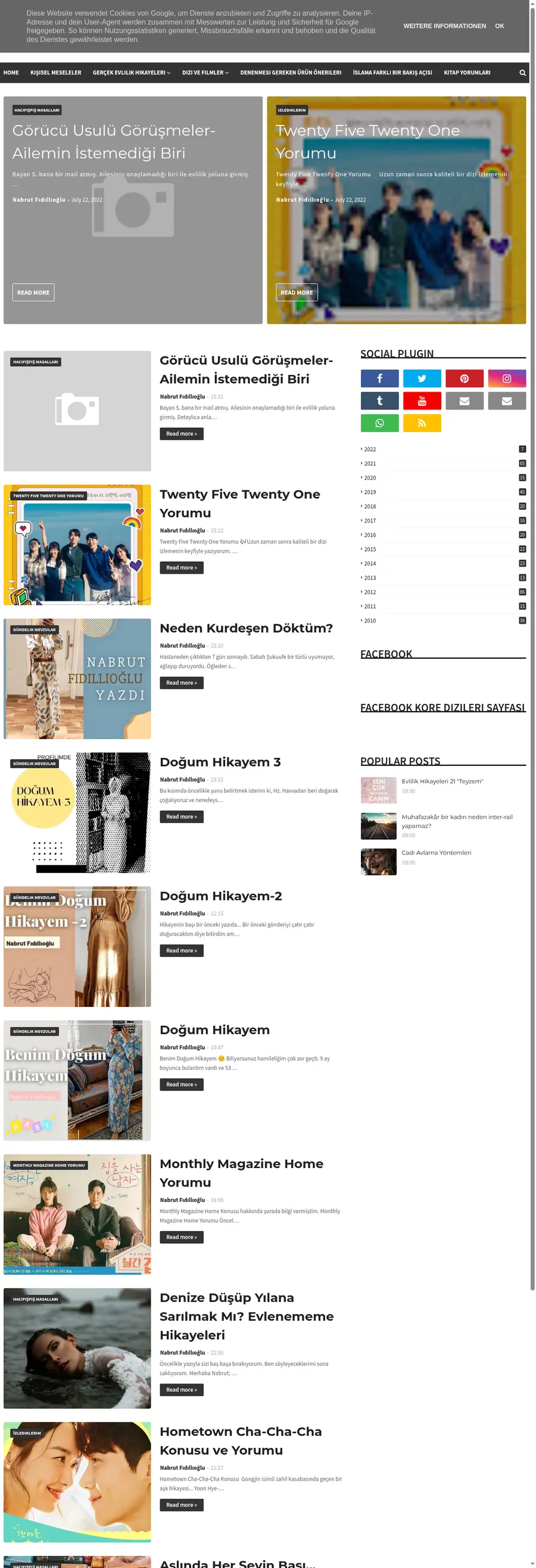The width and height of the screenshot is (536, 1568).
Task: Open popular post Cadı Avlama Yöntemleri
Action: click(x=436, y=853)
